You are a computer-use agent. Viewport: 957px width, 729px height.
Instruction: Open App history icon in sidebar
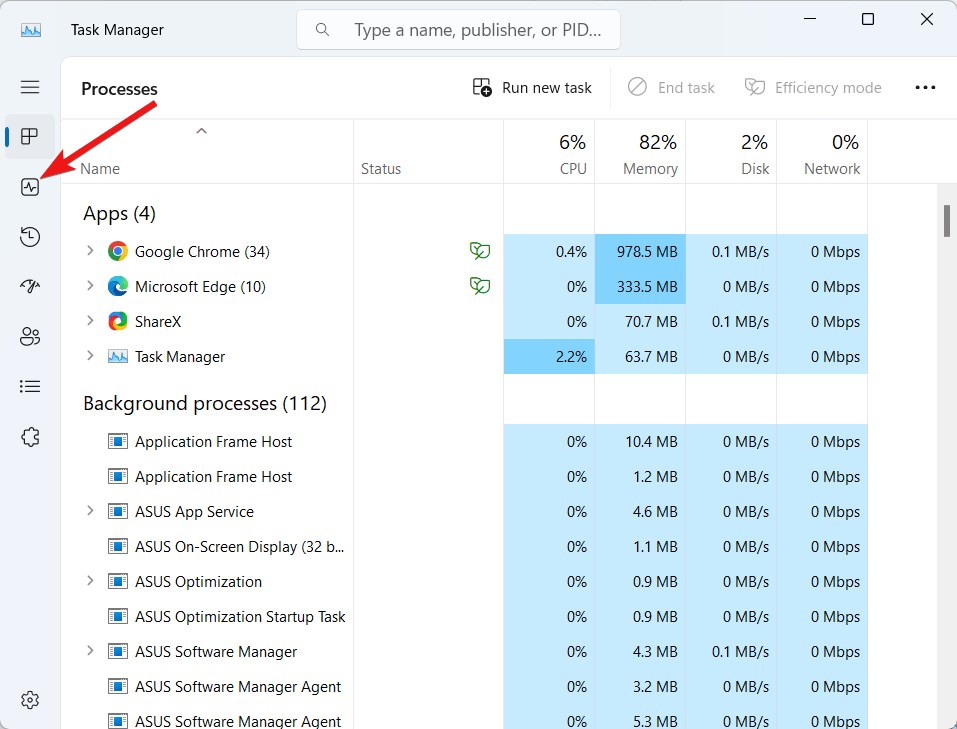30,237
